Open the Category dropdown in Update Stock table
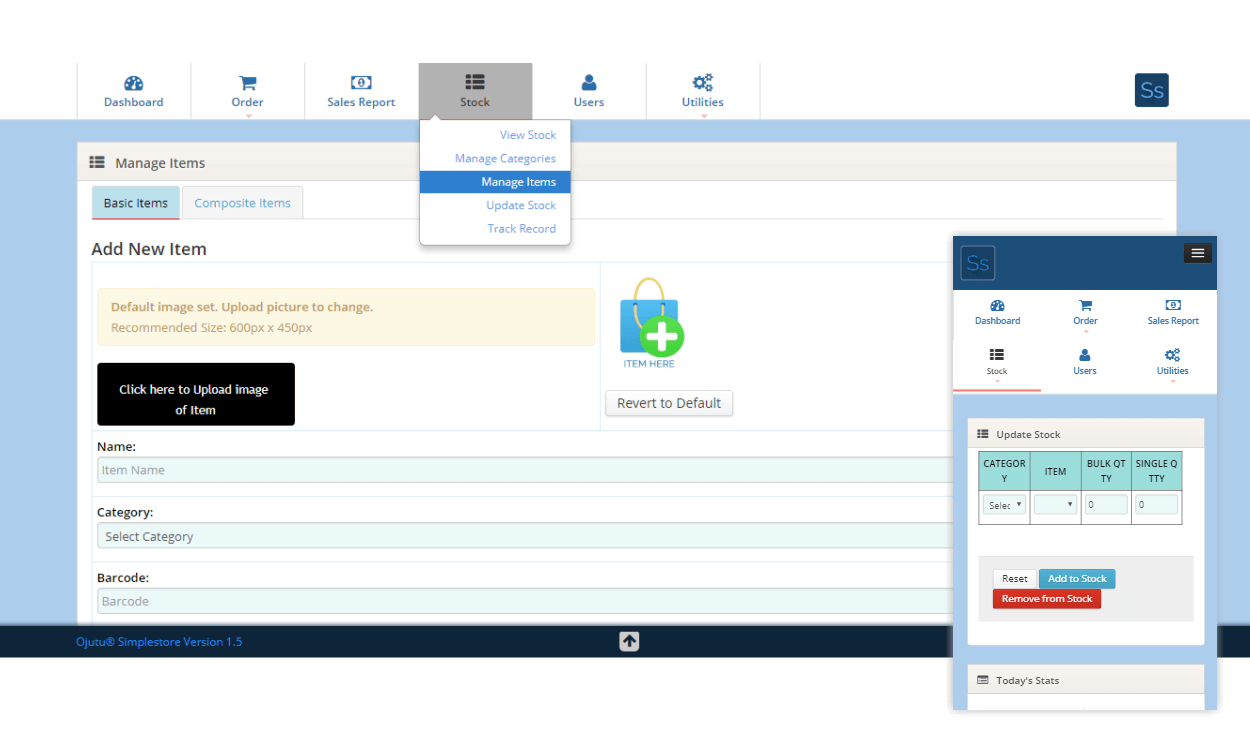This screenshot has width=1250, height=750. (x=1004, y=505)
